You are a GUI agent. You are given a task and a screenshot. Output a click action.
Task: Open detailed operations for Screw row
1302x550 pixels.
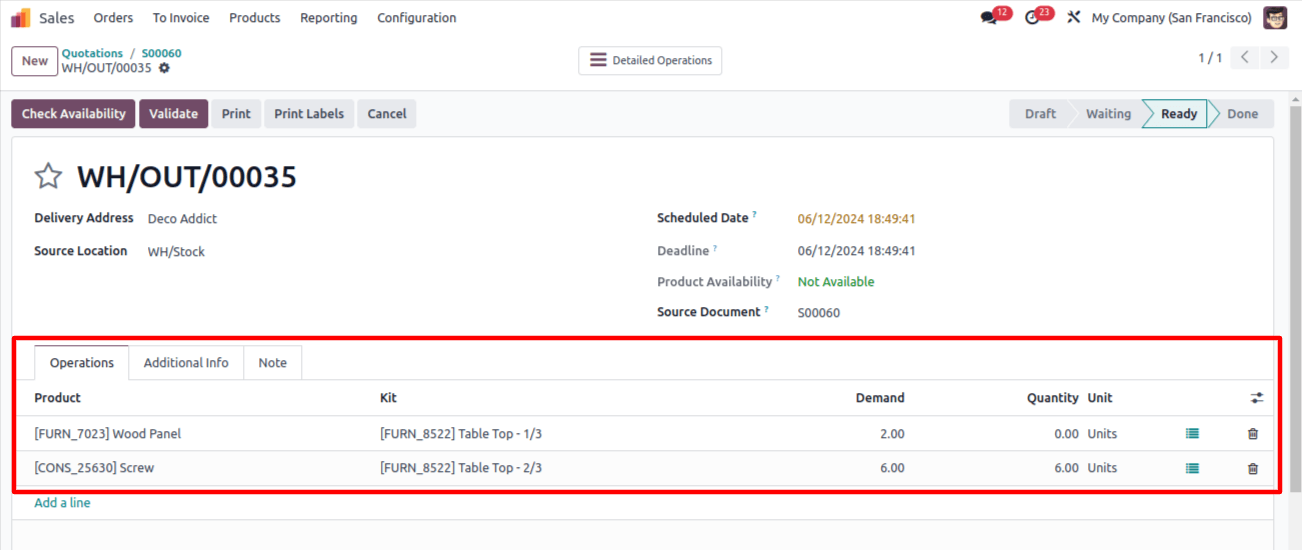(x=1192, y=468)
